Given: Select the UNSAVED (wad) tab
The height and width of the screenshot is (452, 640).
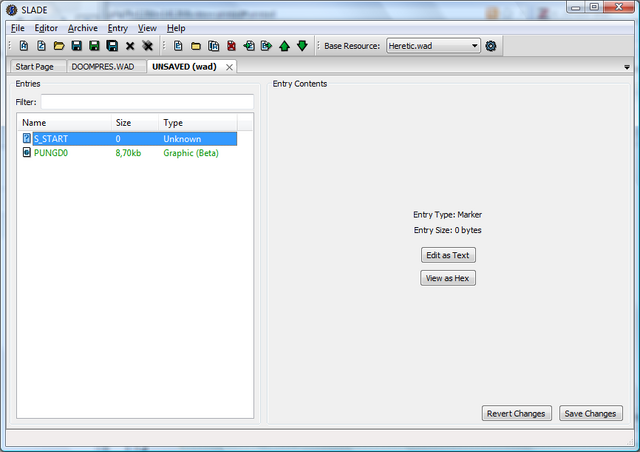Looking at the screenshot, I should pos(184,67).
